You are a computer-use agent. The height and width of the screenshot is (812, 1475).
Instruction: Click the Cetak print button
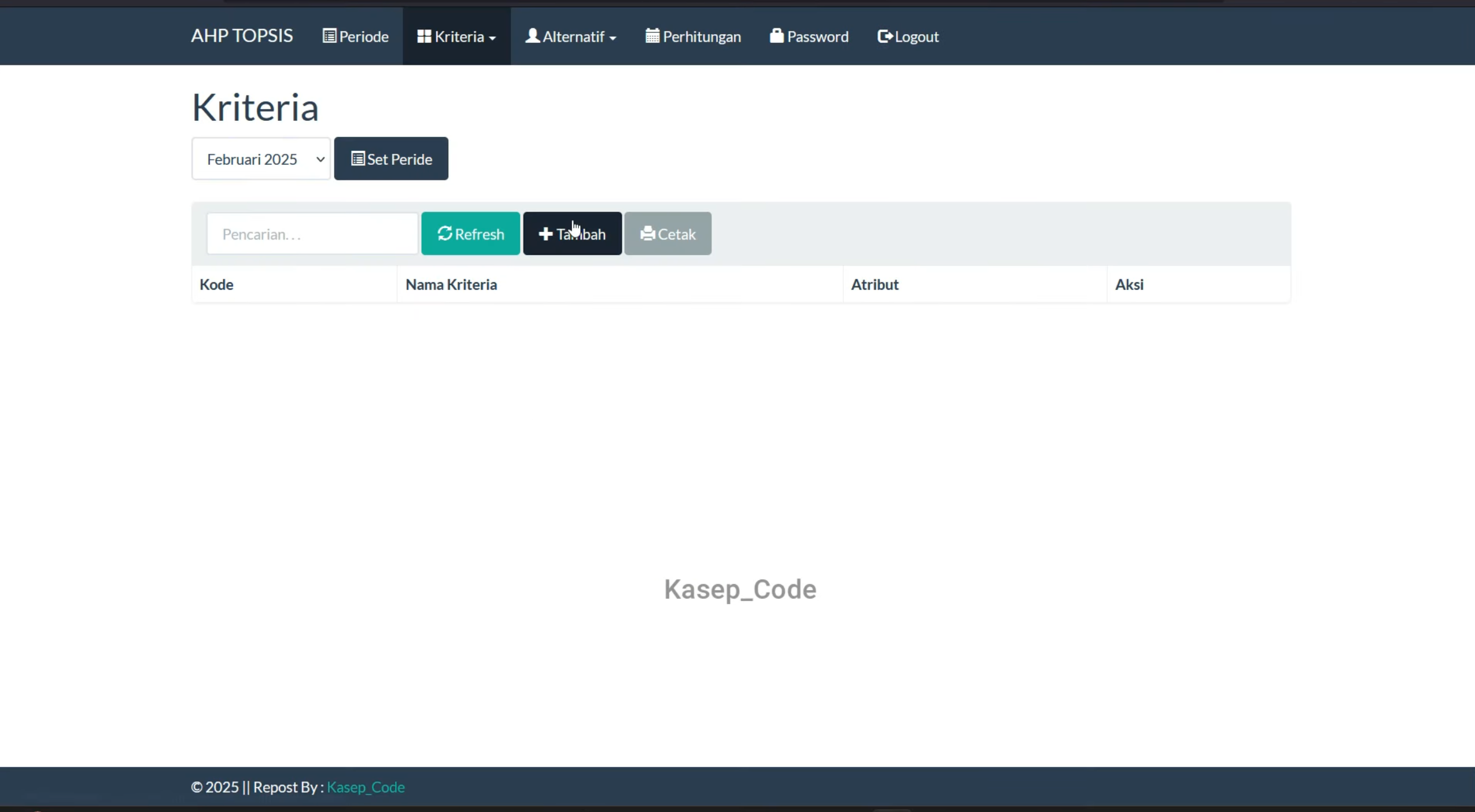(x=668, y=234)
